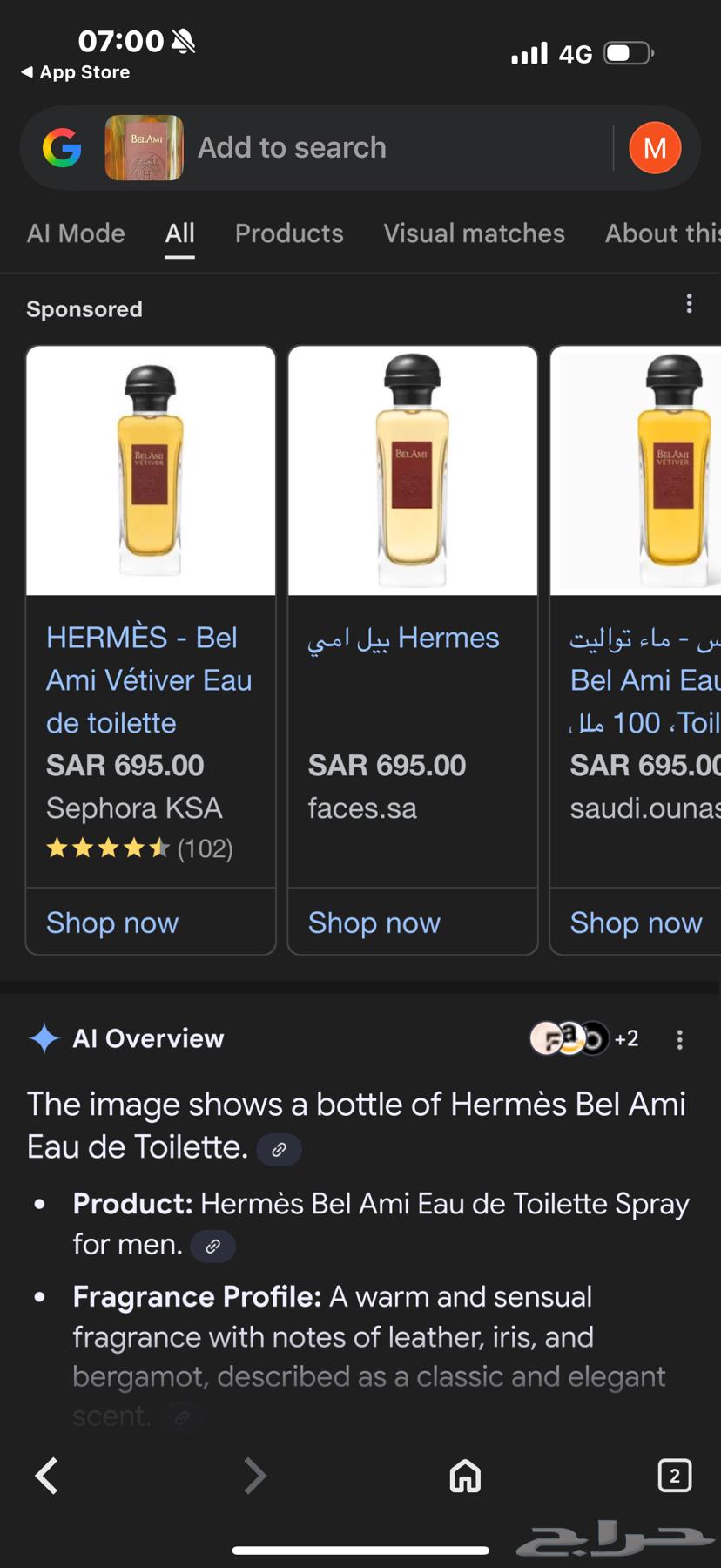
Task: Open the tabs switcher showing 2
Action: (675, 1476)
